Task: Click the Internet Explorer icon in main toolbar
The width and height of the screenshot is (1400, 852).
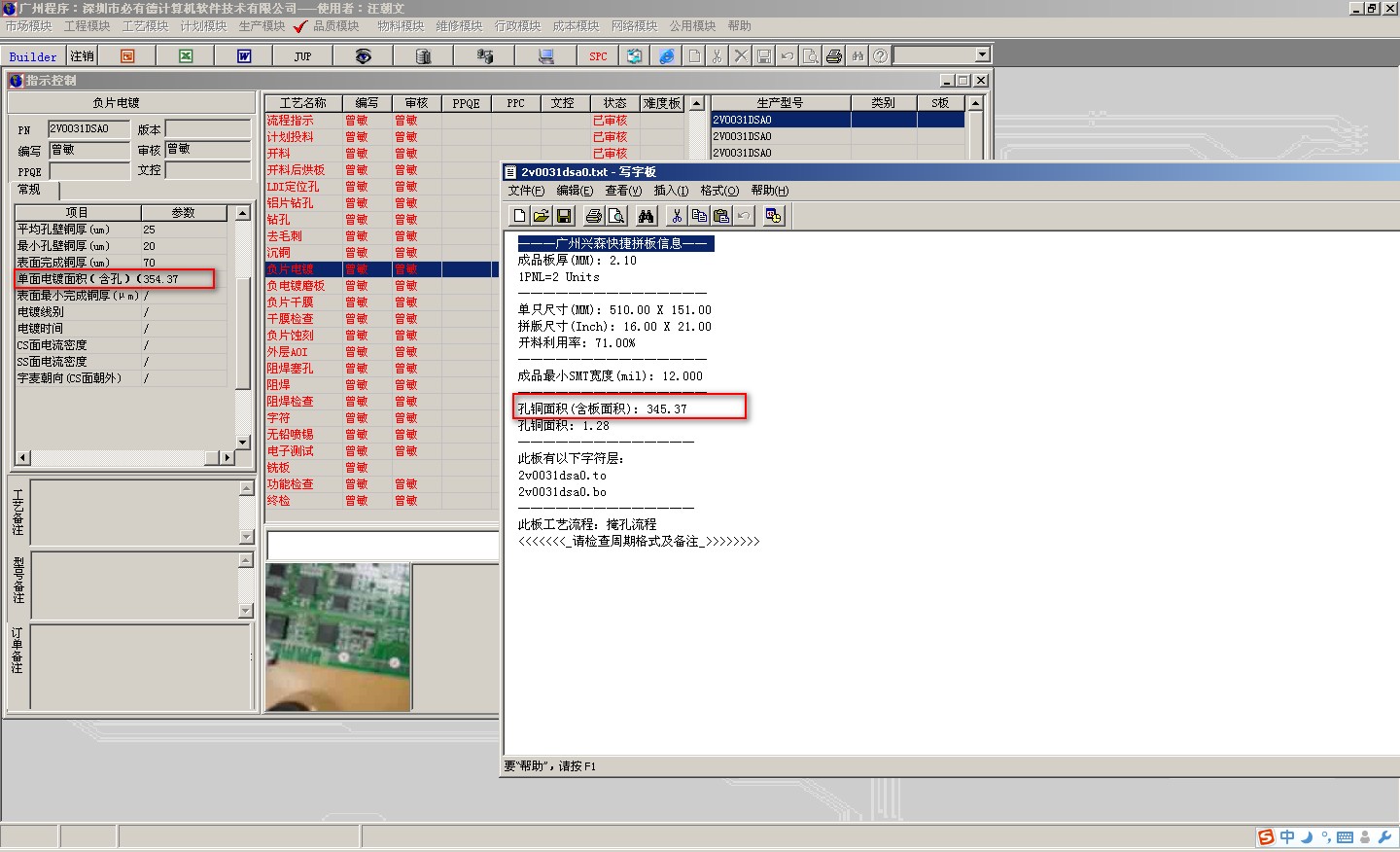Action: 666,56
